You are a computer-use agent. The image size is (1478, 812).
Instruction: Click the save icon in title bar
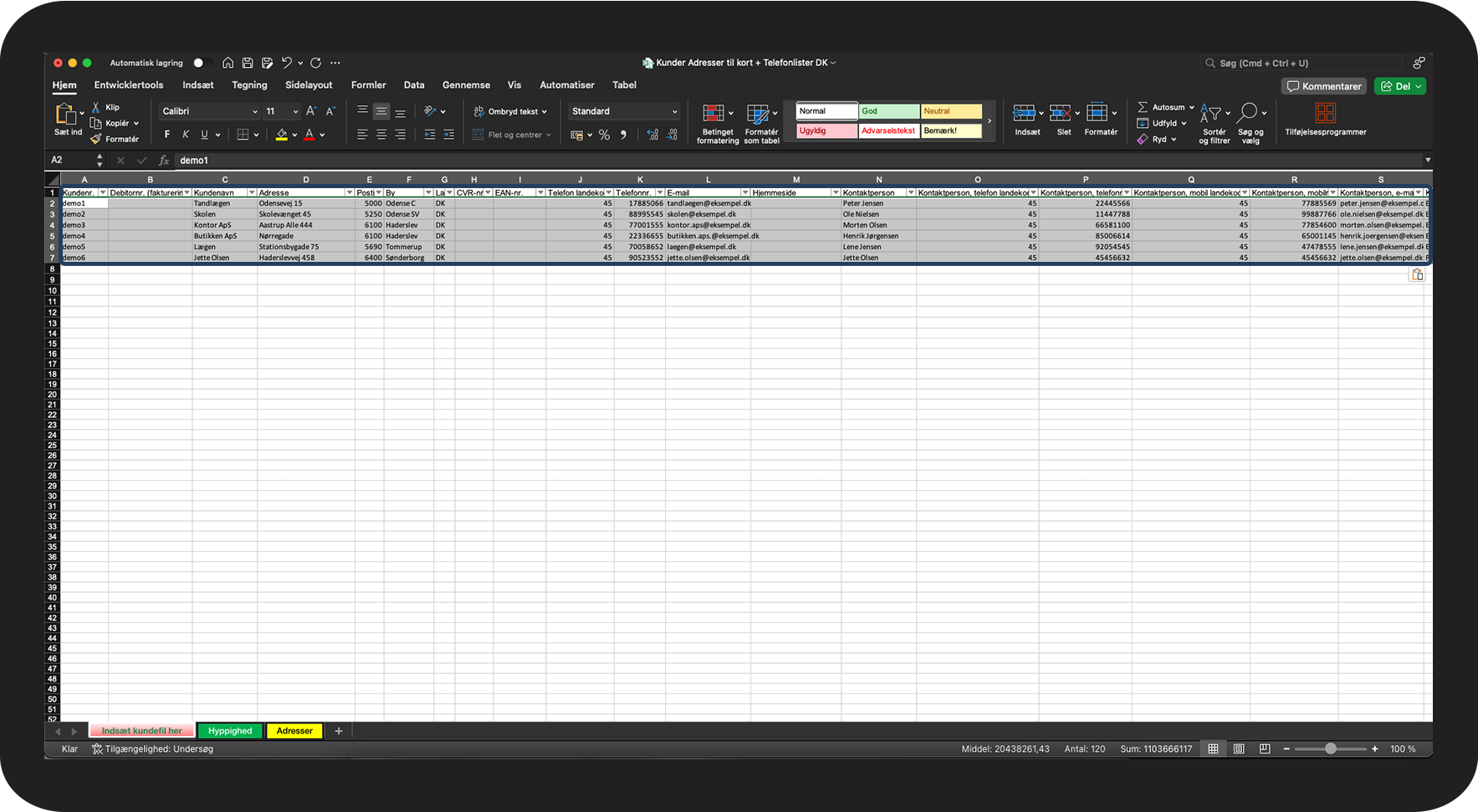tap(248, 63)
